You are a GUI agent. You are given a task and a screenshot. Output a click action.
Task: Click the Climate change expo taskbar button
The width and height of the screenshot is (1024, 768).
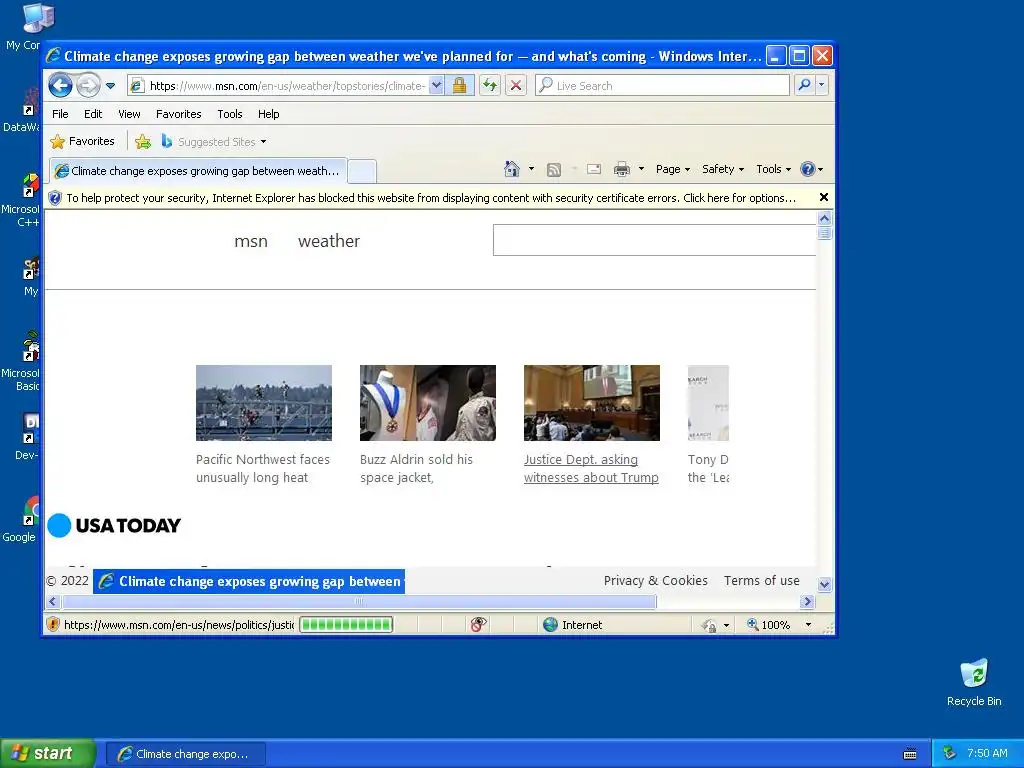[186, 754]
